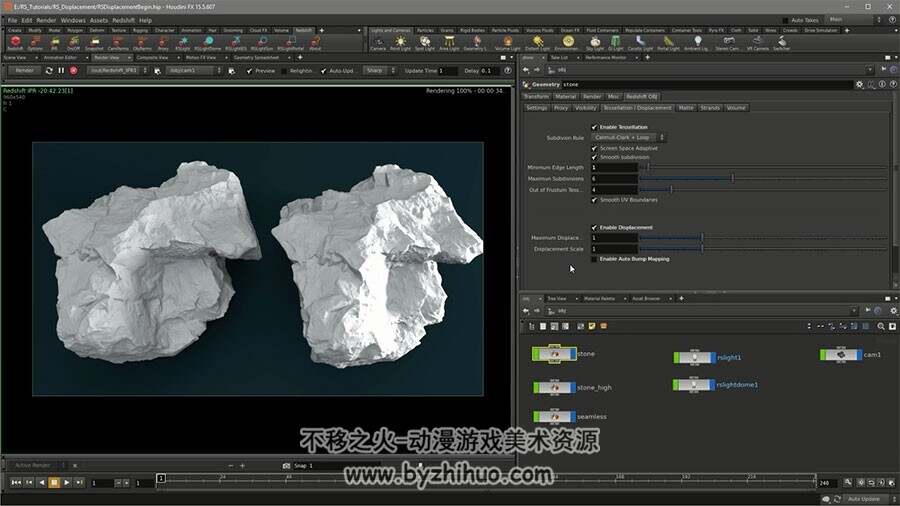Viewport: 900px width, 506px height.
Task: Disable the Enable Tessellation checkbox
Action: [x=595, y=127]
